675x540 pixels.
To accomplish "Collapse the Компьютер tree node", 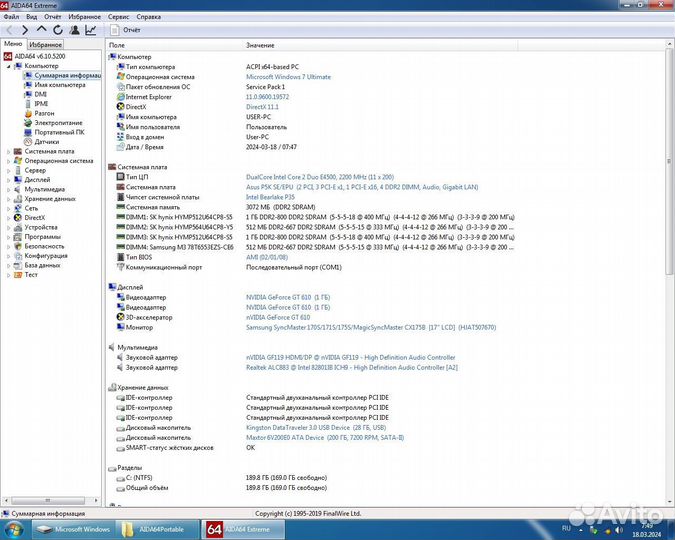I will [x=8, y=66].
